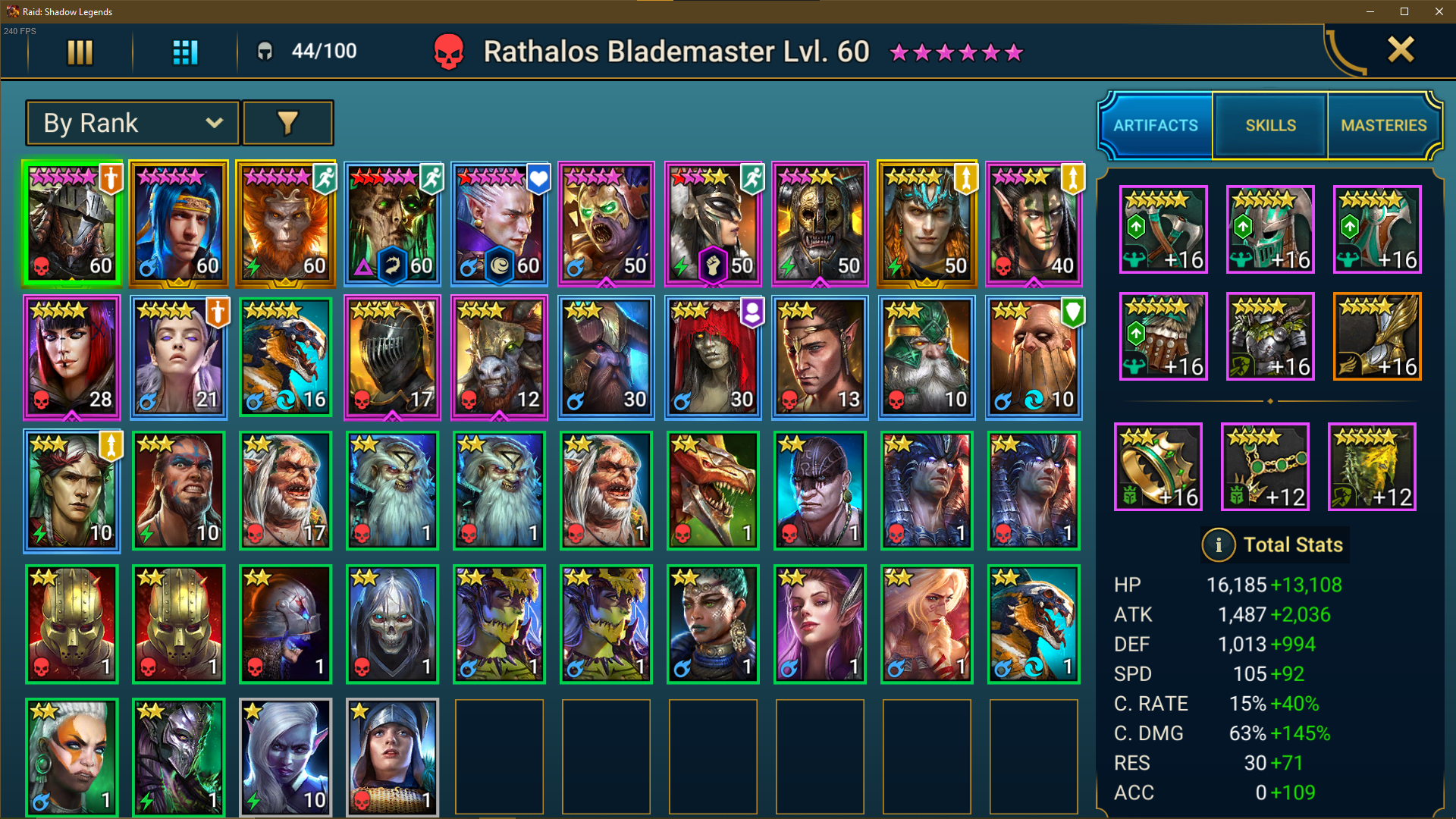Switch to grid view icon
Viewport: 1456px width, 819px height.
185,52
